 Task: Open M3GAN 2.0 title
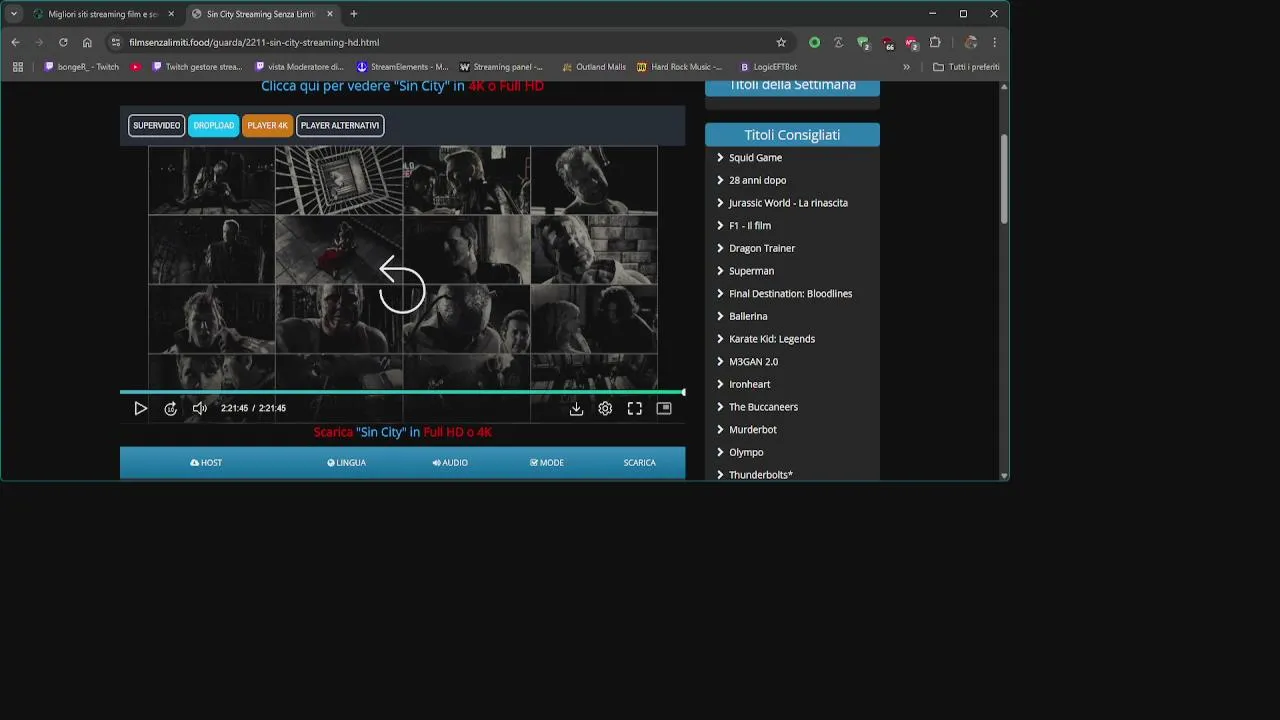[753, 362]
